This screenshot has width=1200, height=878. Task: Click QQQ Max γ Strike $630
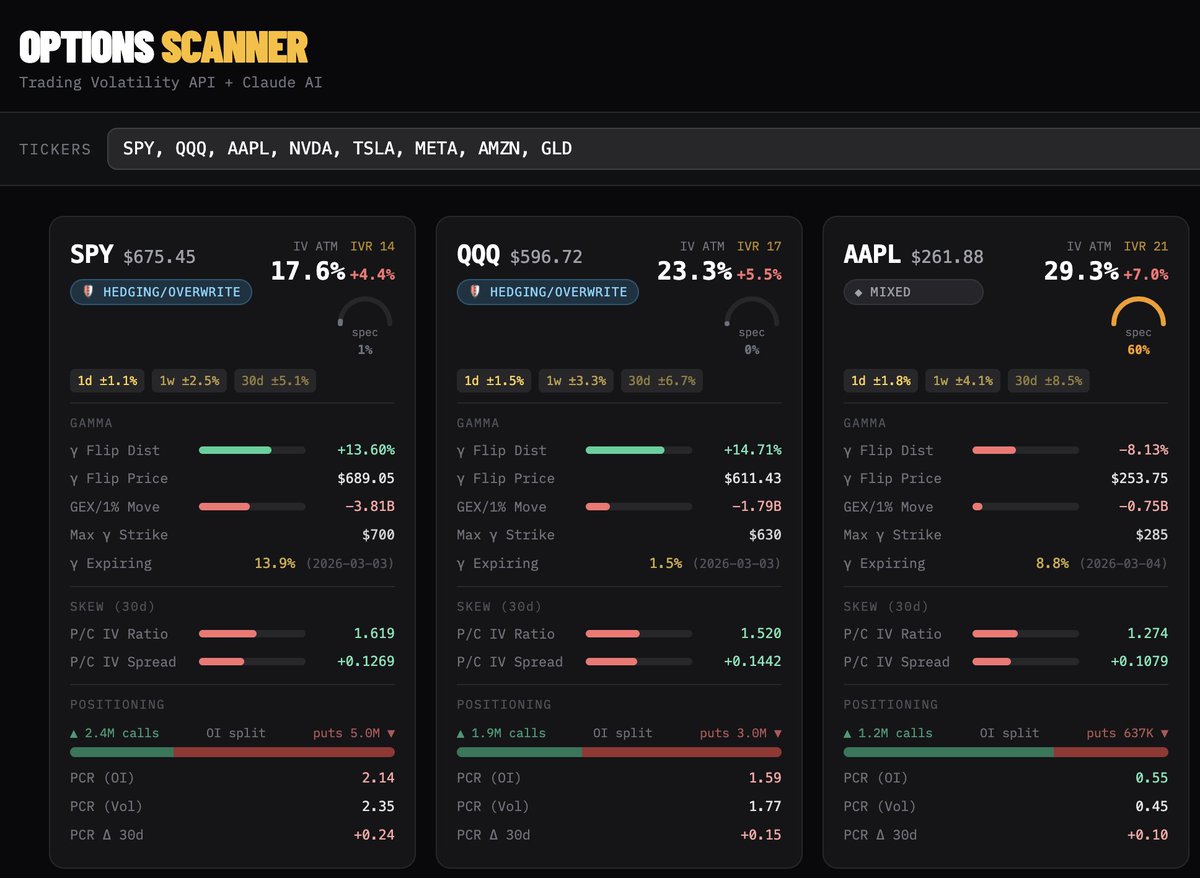pos(765,535)
